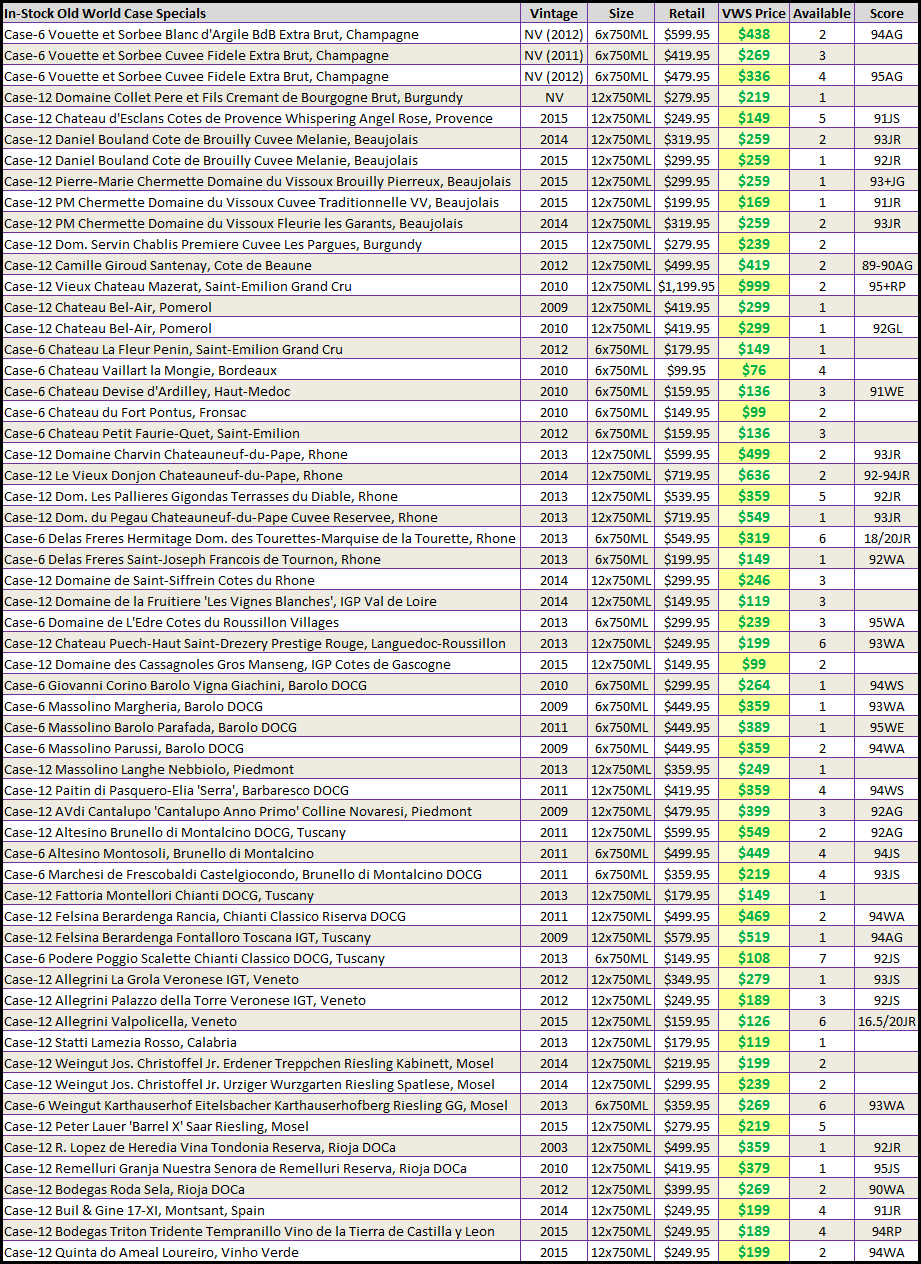
Task: Select the 91WE score cell
Action: click(x=886, y=392)
